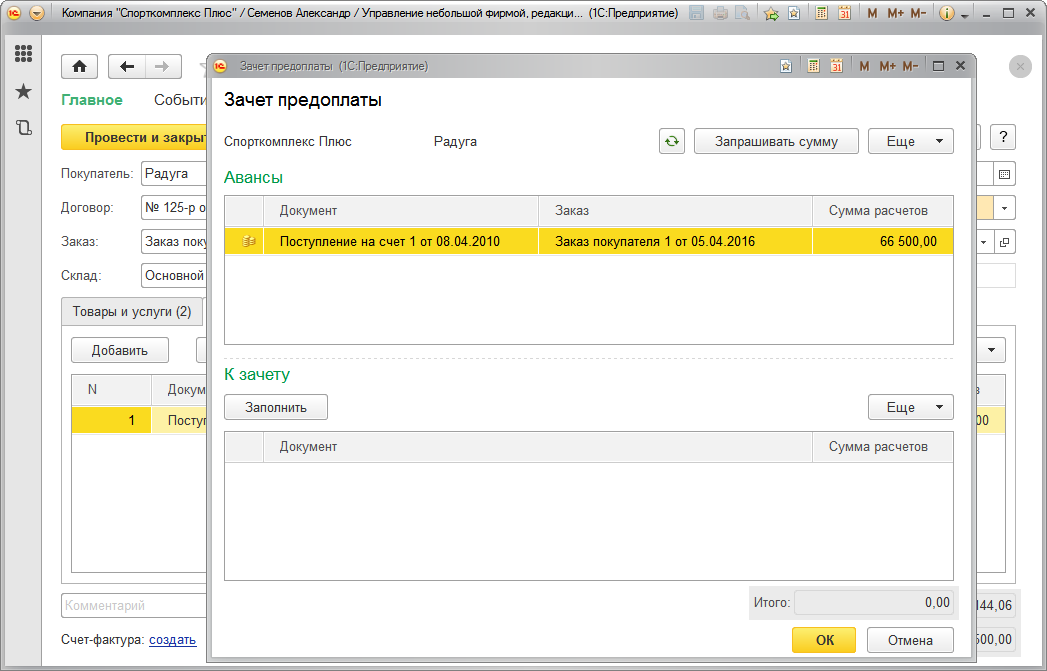The height and width of the screenshot is (671, 1047).
Task: Click Заполнить button
Action: click(276, 407)
